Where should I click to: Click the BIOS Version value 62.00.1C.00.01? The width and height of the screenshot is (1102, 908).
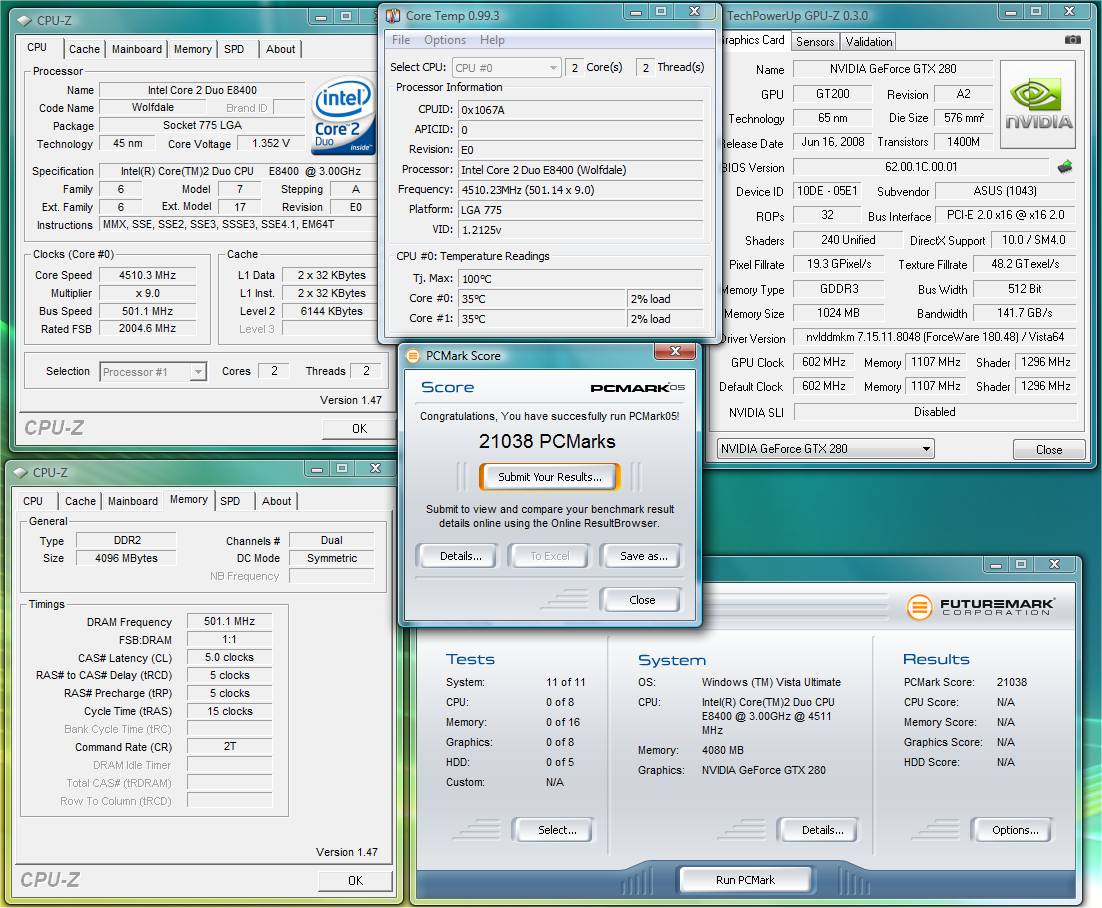click(x=921, y=167)
